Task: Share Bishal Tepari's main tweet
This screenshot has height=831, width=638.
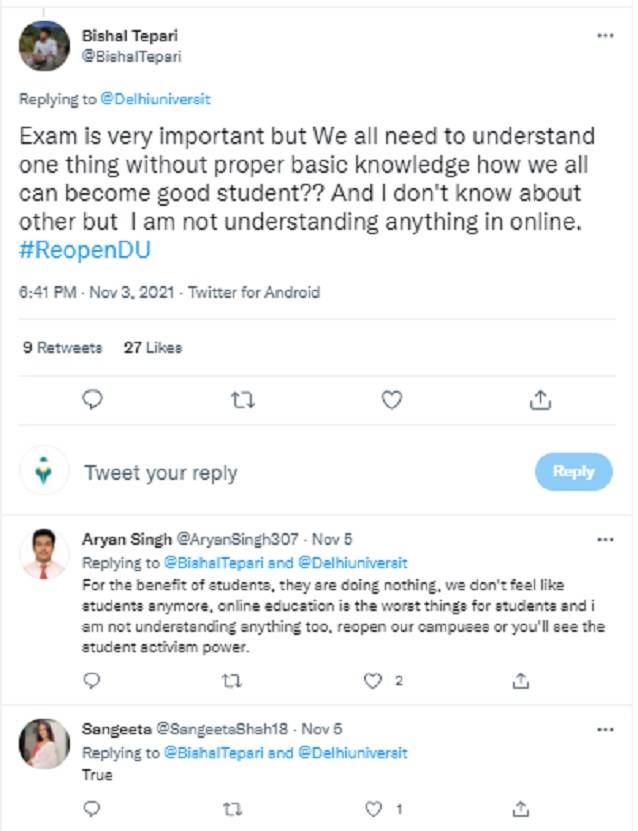Action: (540, 400)
